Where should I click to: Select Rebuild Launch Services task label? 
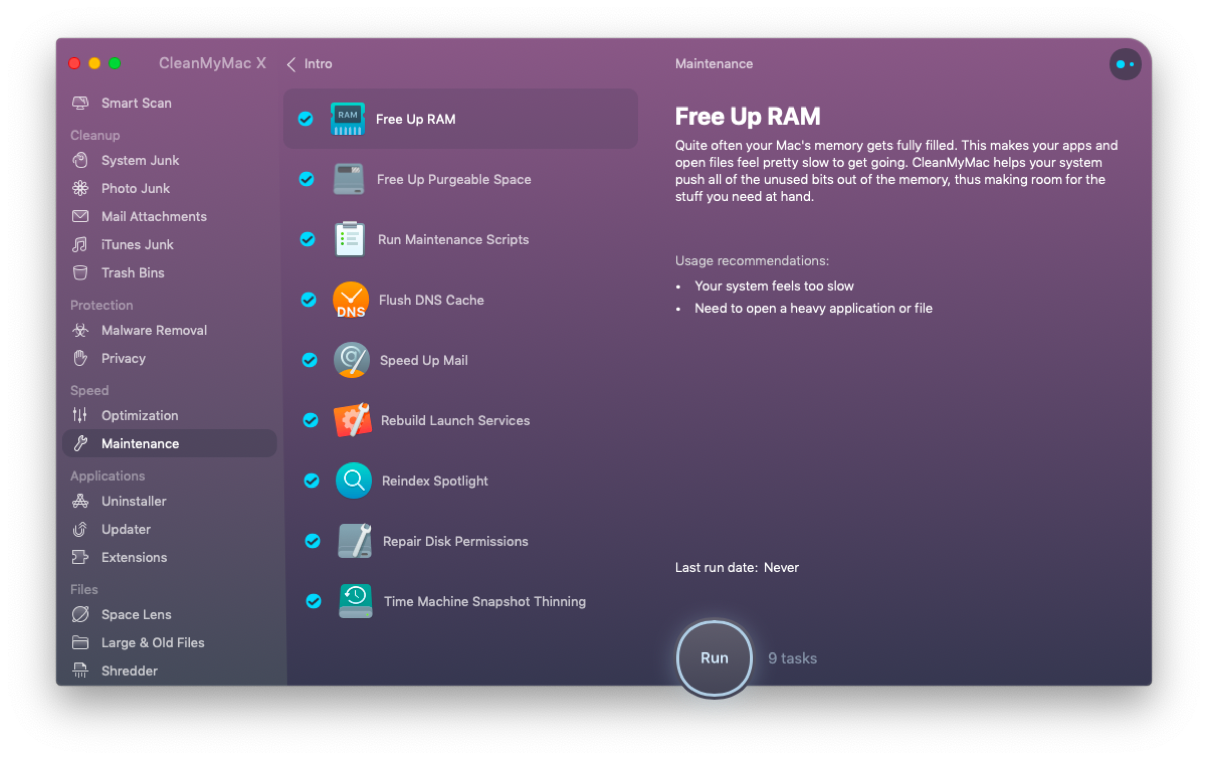click(x=455, y=420)
